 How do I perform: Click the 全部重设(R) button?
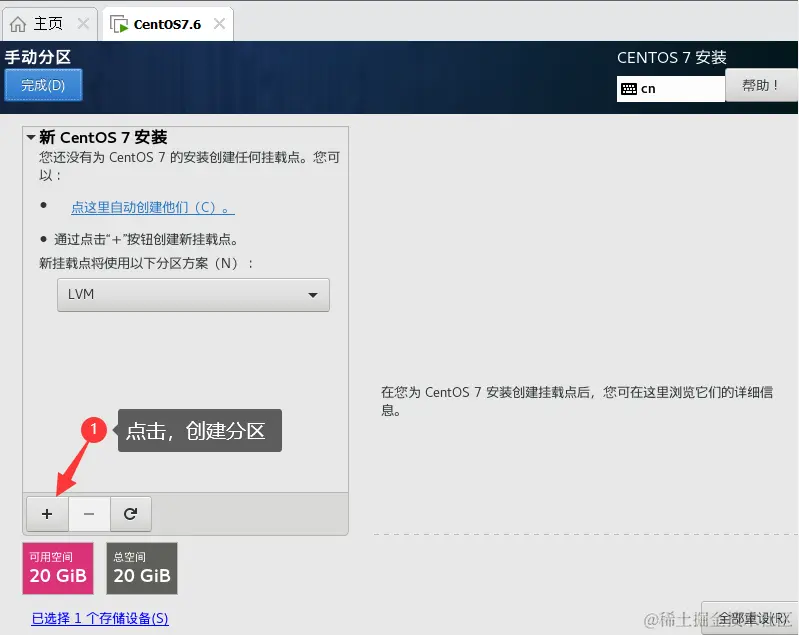(749, 618)
